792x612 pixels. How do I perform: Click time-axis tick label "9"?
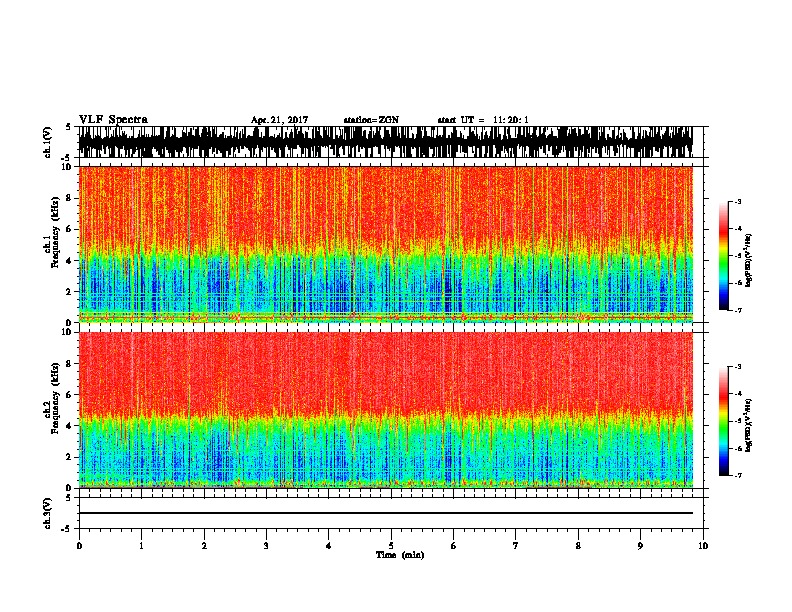coord(640,546)
